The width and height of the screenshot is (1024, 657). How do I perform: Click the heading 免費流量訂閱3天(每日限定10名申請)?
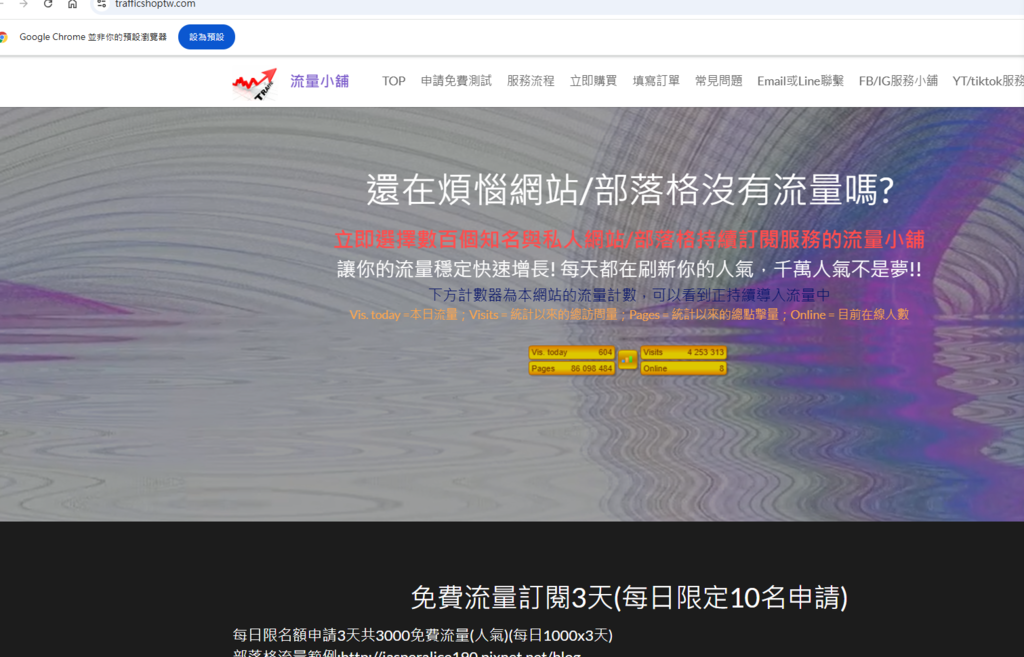(x=630, y=598)
